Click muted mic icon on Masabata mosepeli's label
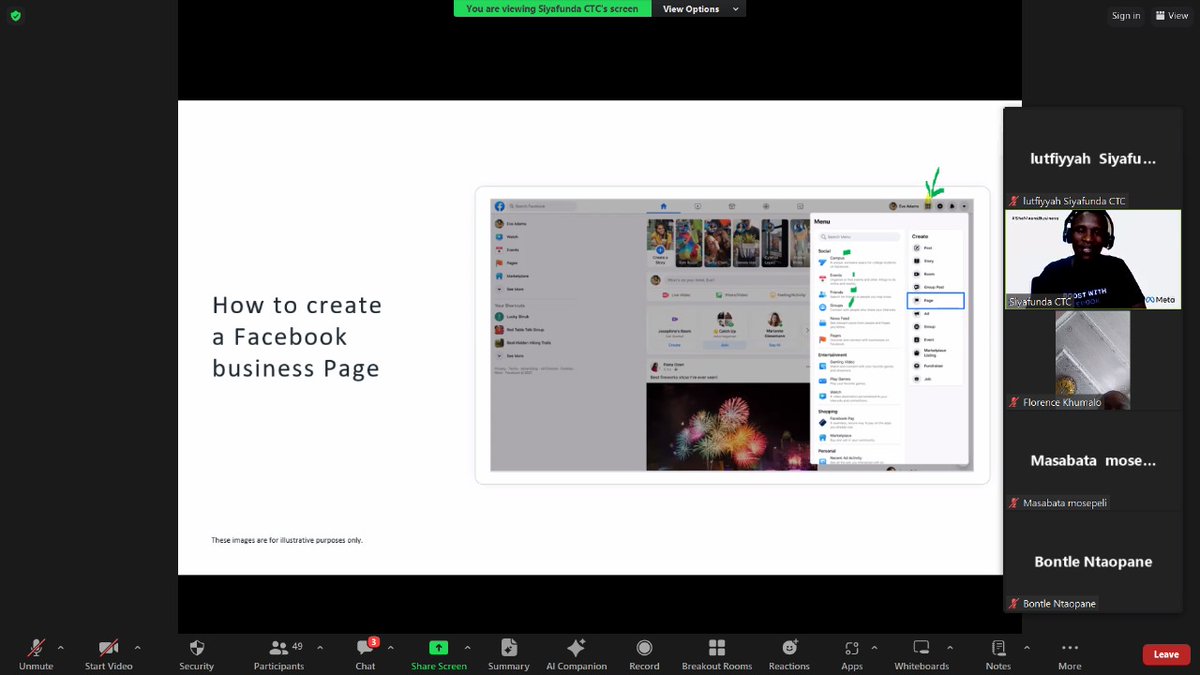 [1014, 503]
